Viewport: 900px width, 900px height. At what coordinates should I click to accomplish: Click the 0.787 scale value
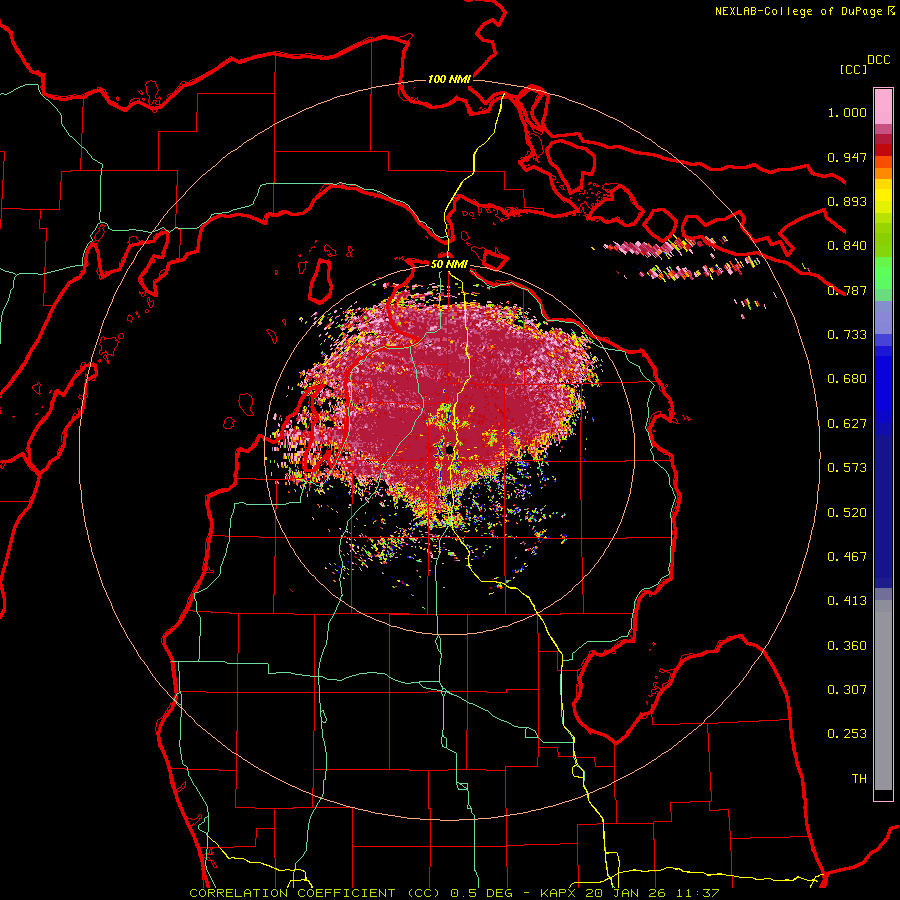pyautogui.click(x=847, y=290)
